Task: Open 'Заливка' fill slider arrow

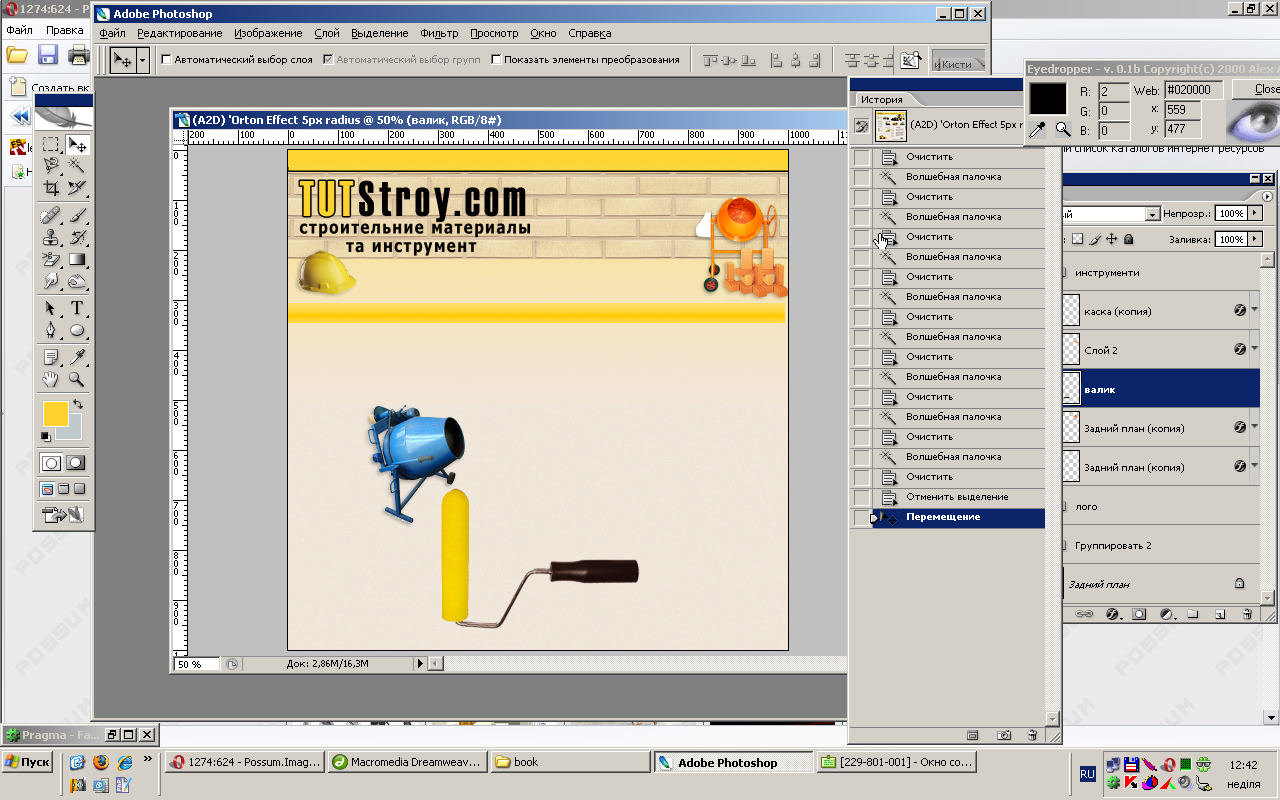Action: tap(1256, 239)
